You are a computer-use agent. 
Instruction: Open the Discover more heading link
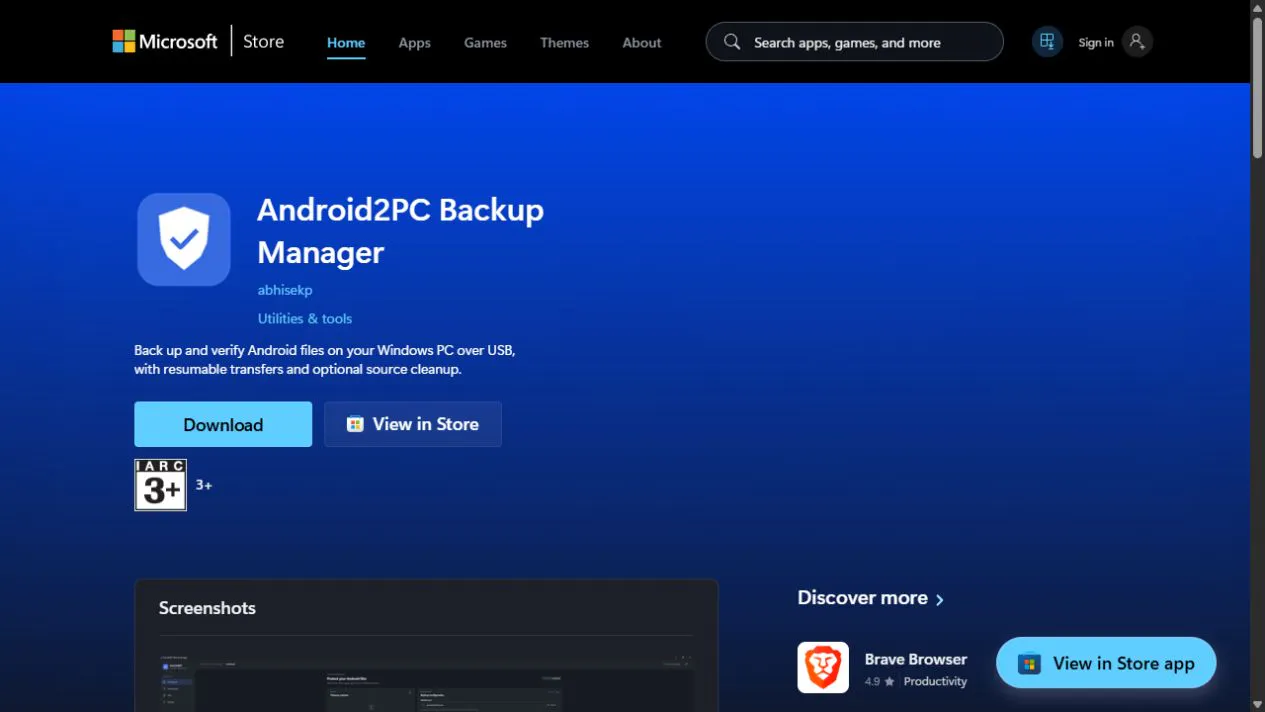pos(862,598)
